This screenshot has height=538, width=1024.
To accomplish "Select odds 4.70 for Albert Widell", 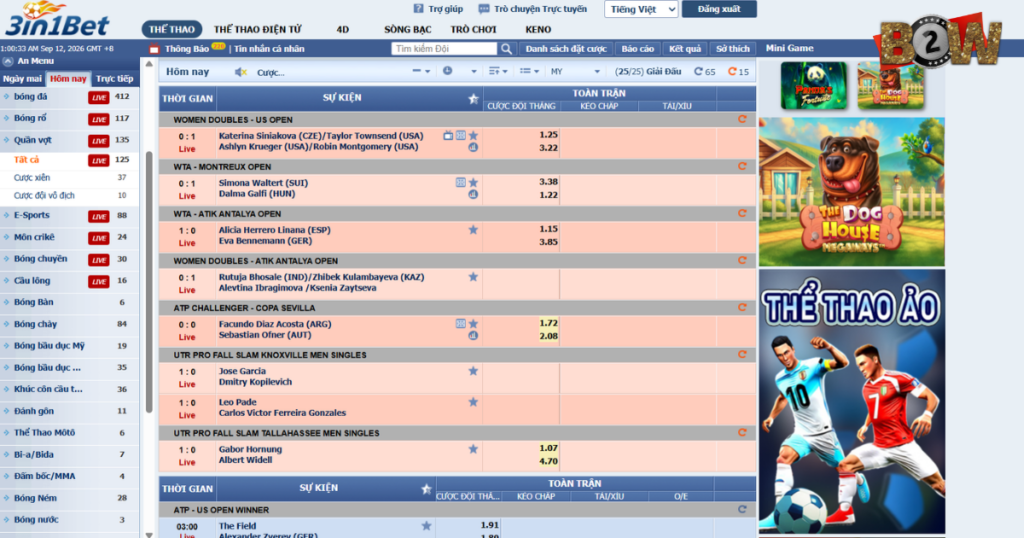I will pyautogui.click(x=548, y=461).
